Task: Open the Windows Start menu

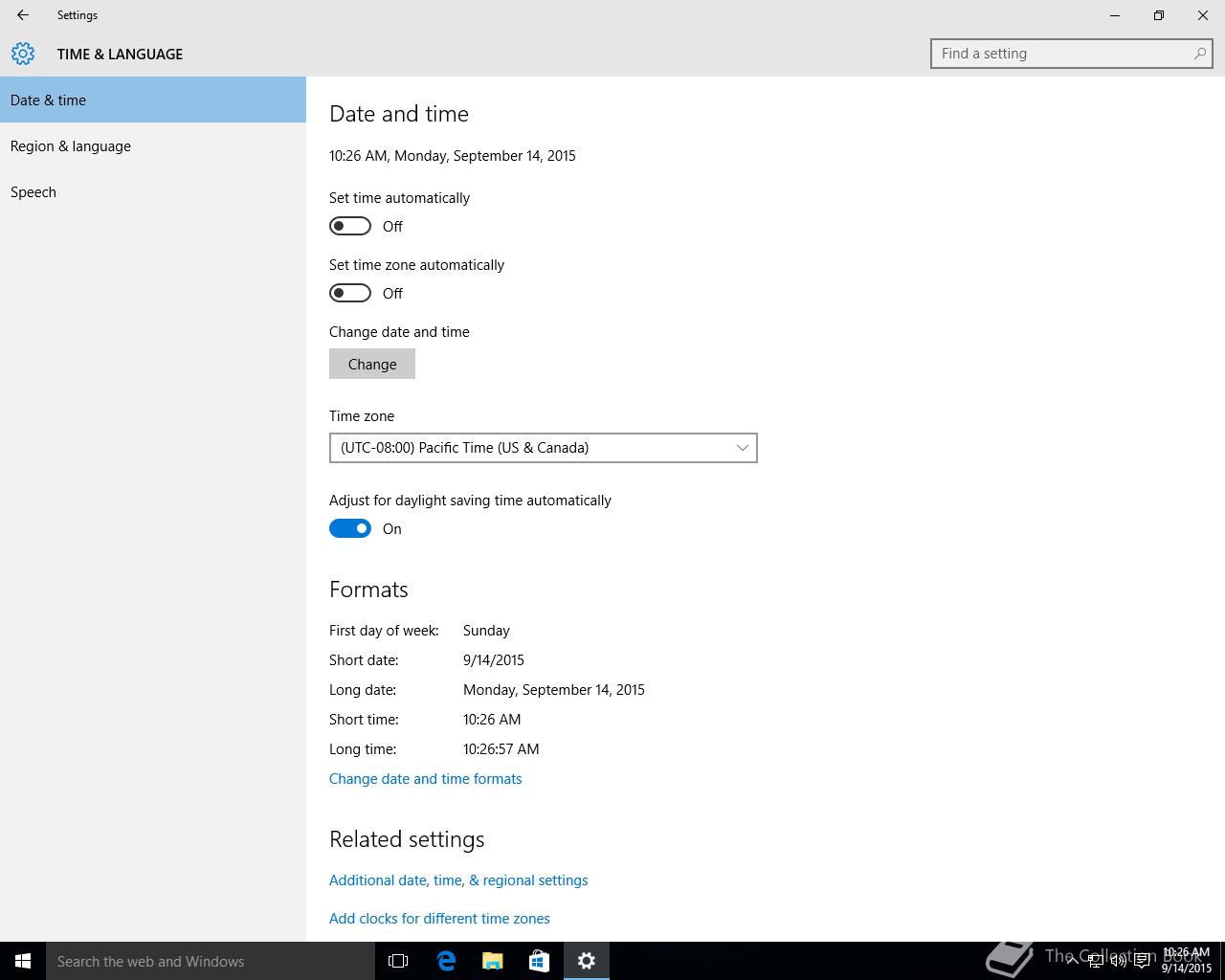Action: 23,961
